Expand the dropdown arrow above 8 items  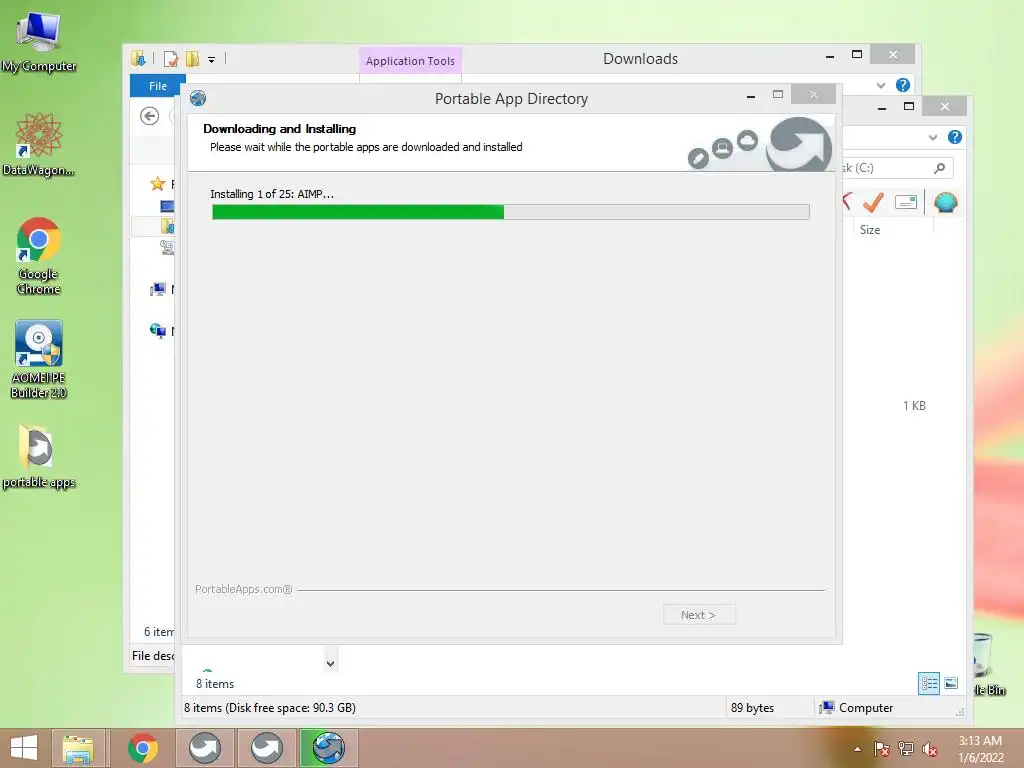[x=330, y=664]
